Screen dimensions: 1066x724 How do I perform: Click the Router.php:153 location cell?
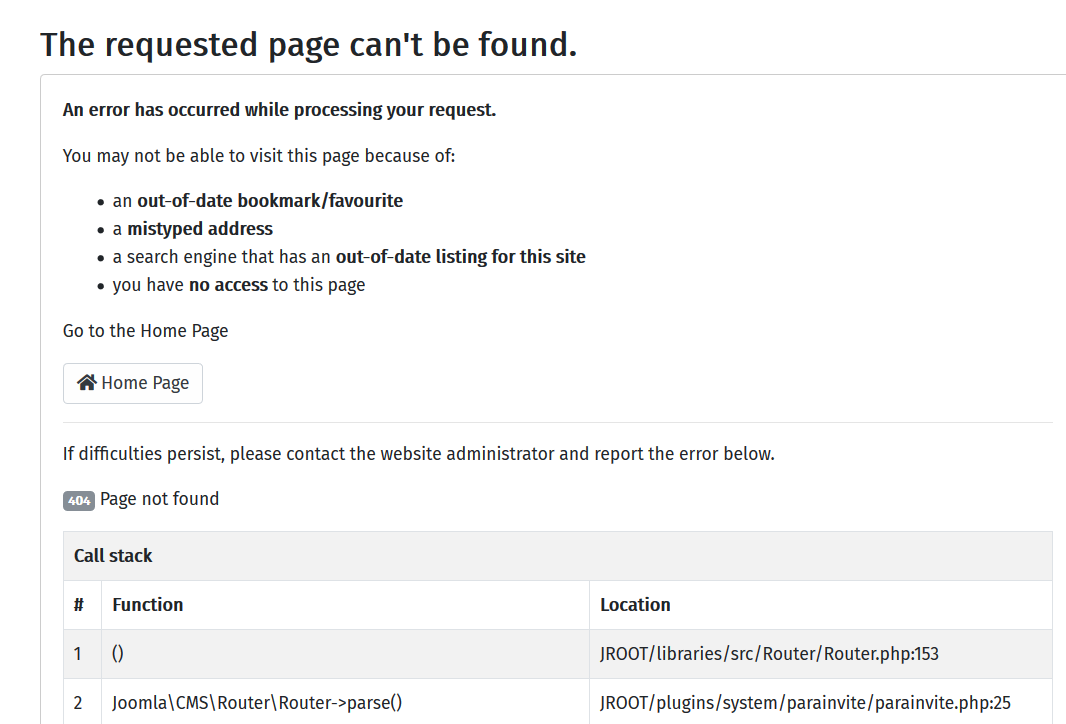[821, 654]
